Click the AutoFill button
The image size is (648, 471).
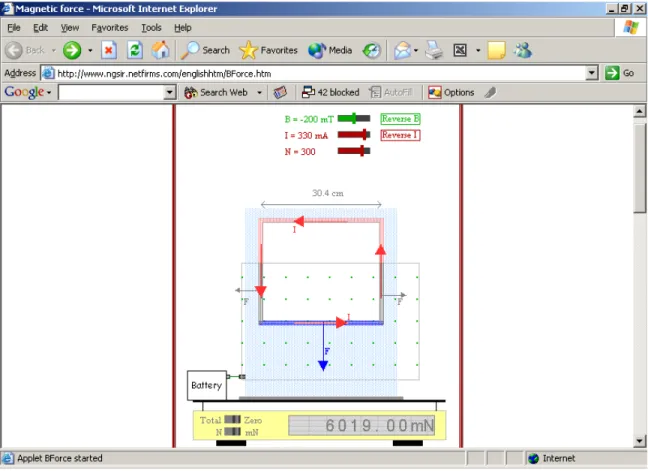tap(391, 92)
